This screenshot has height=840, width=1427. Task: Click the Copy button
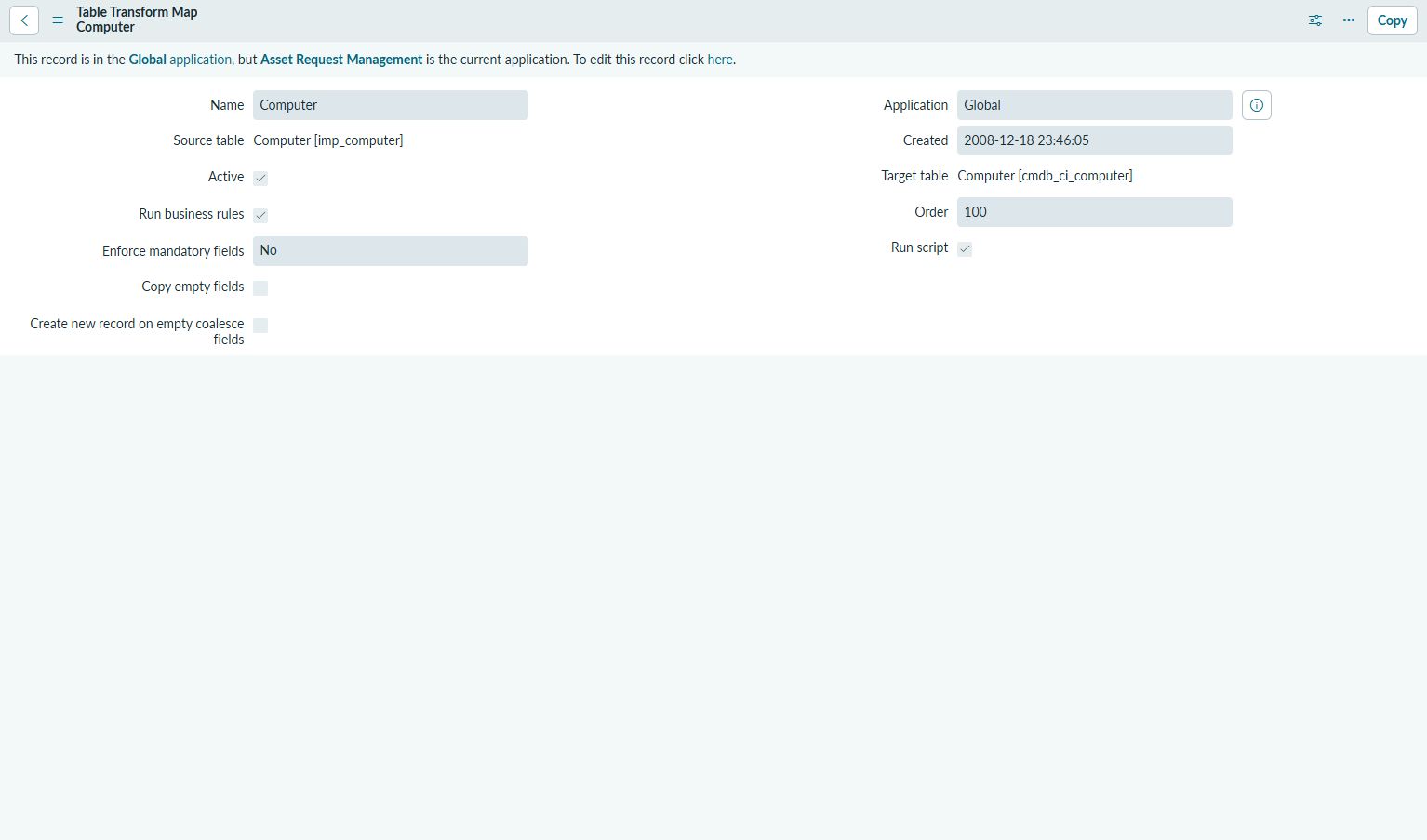[x=1392, y=20]
